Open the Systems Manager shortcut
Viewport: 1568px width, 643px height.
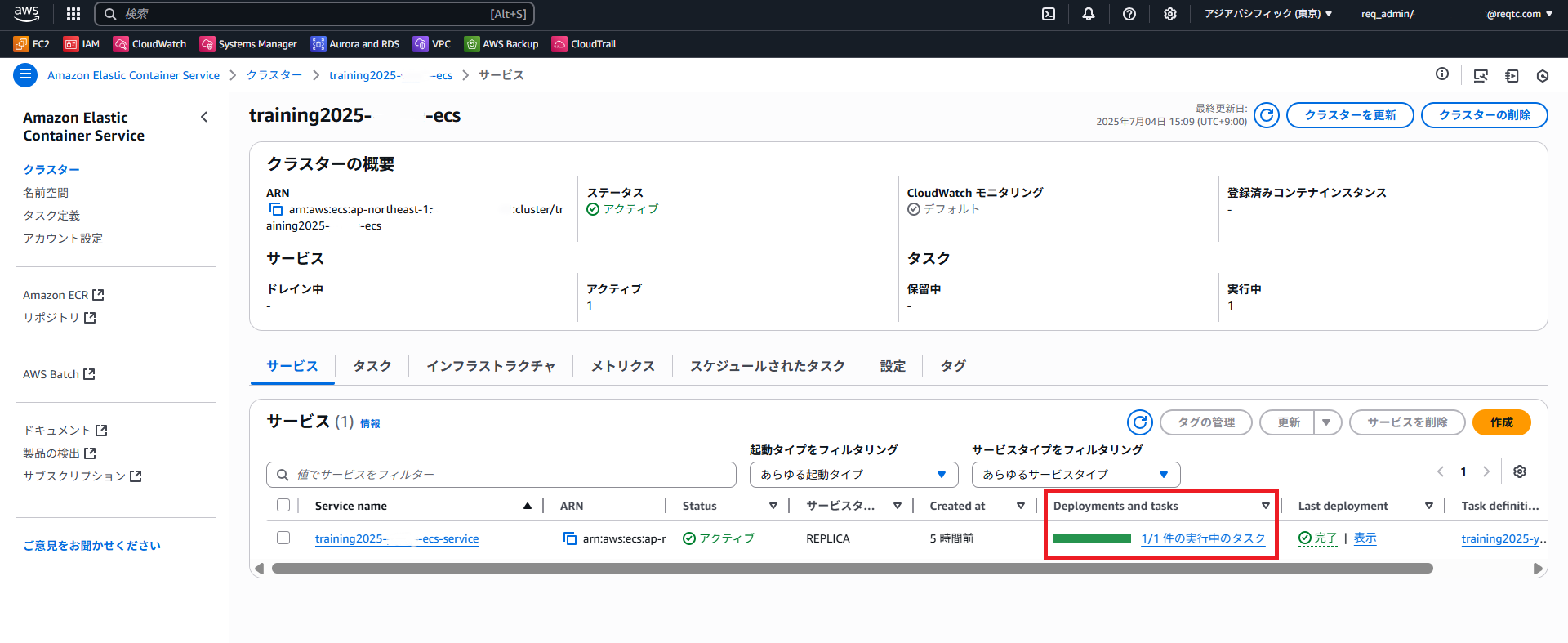(248, 44)
